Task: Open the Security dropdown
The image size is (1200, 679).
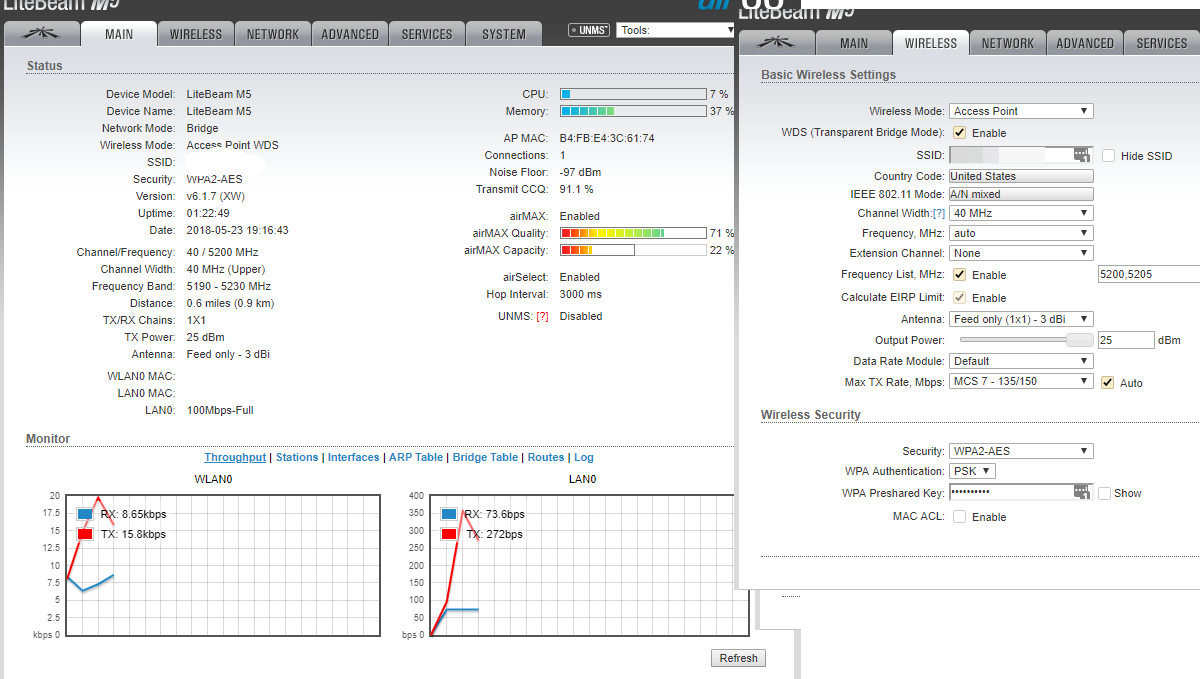Action: [x=1021, y=451]
